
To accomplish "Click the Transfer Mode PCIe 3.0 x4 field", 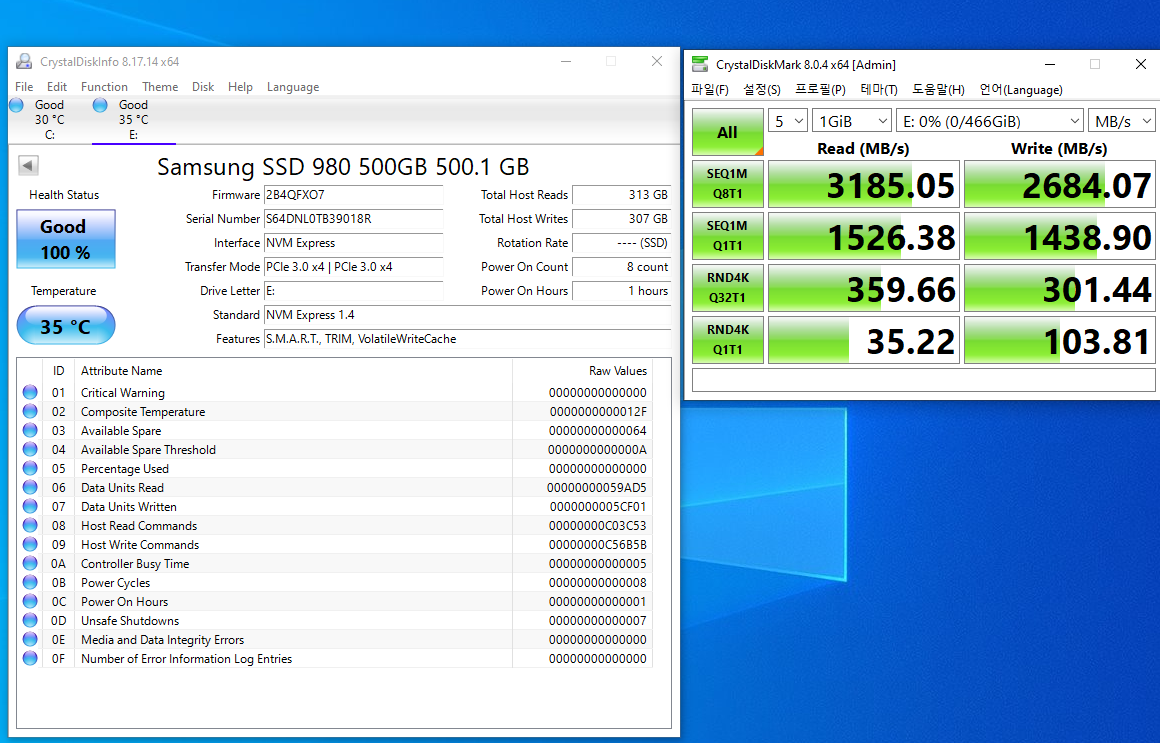I will coord(353,266).
